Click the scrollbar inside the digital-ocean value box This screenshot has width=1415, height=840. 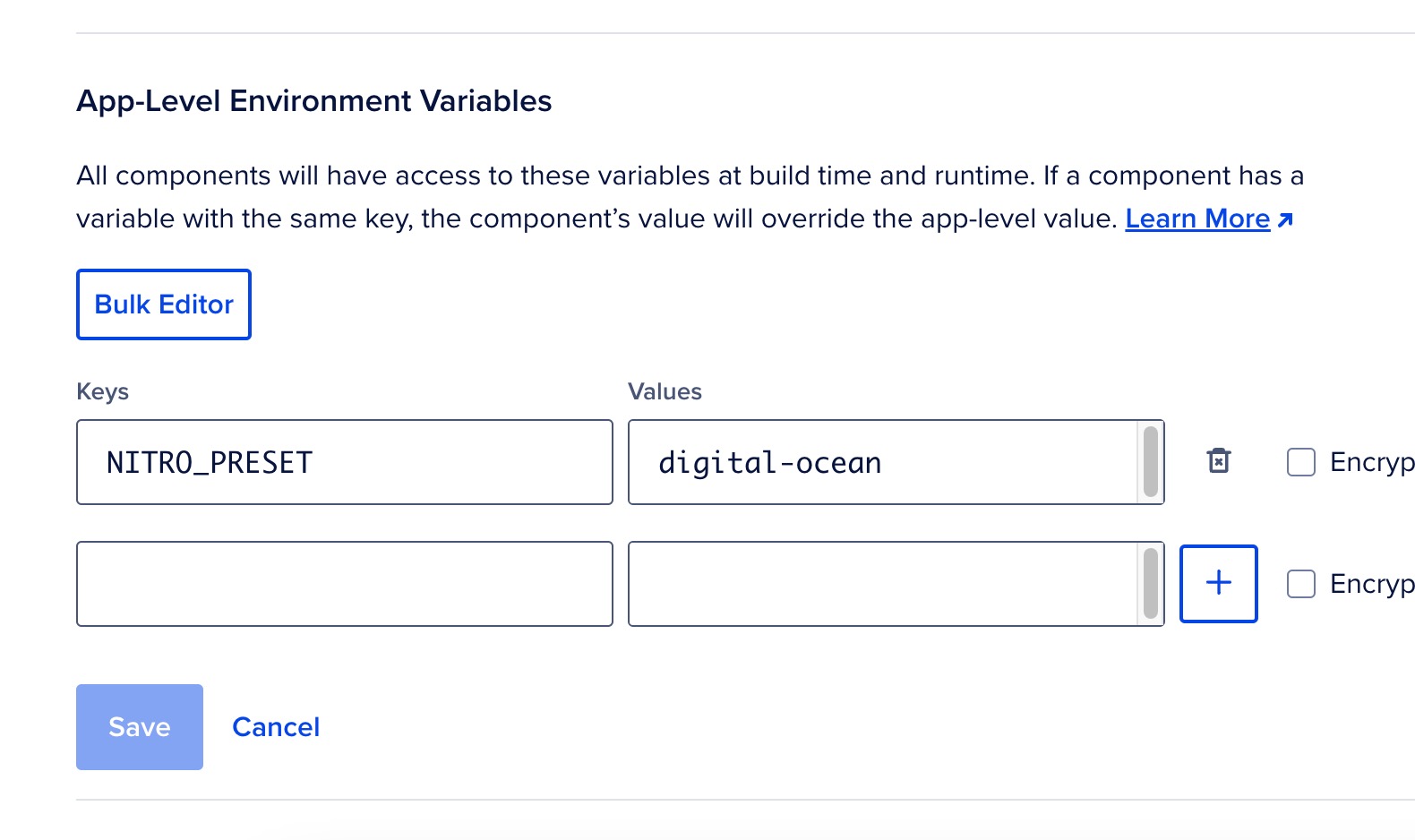[1151, 461]
